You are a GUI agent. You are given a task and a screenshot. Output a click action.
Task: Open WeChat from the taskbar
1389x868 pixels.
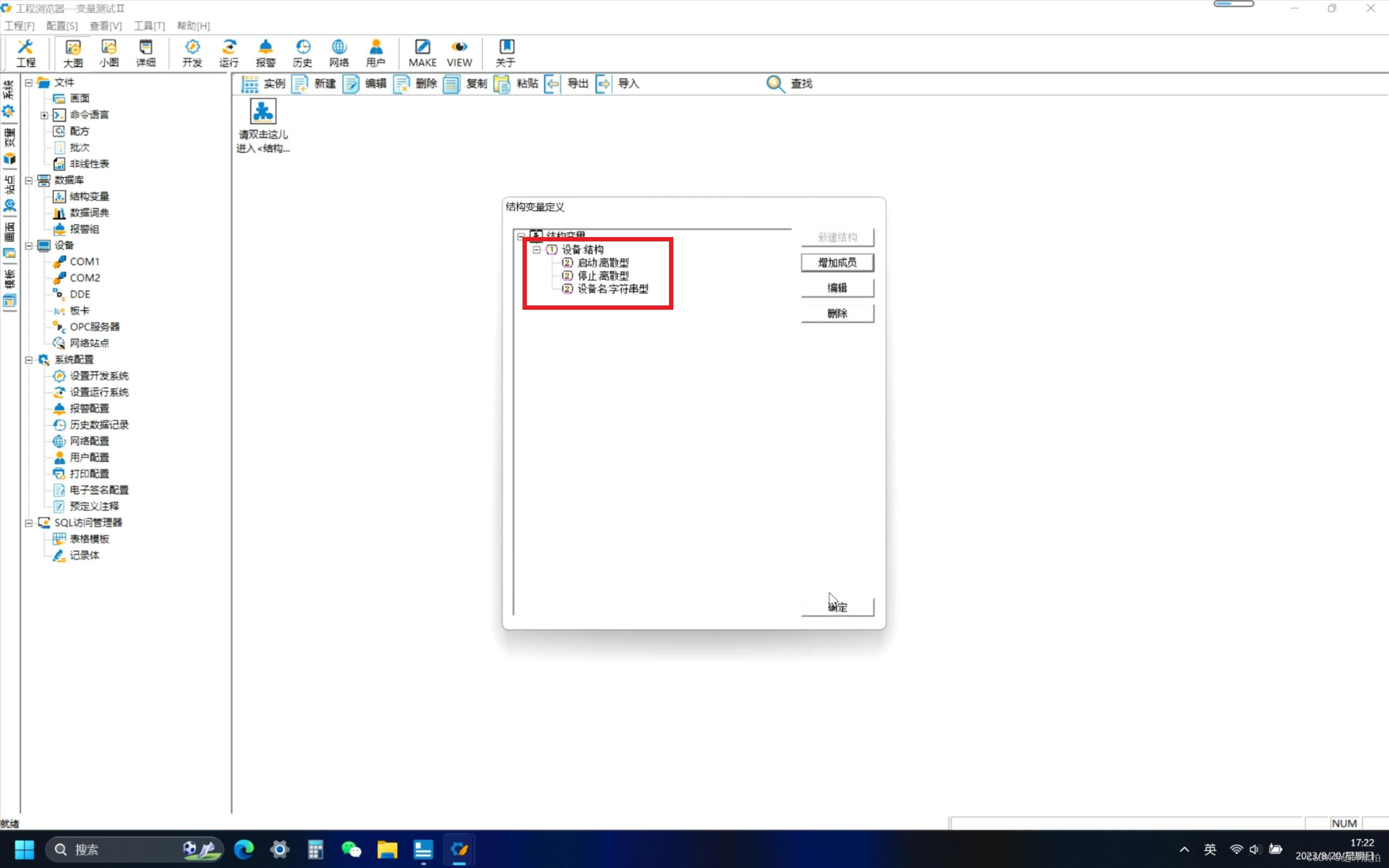click(x=351, y=849)
